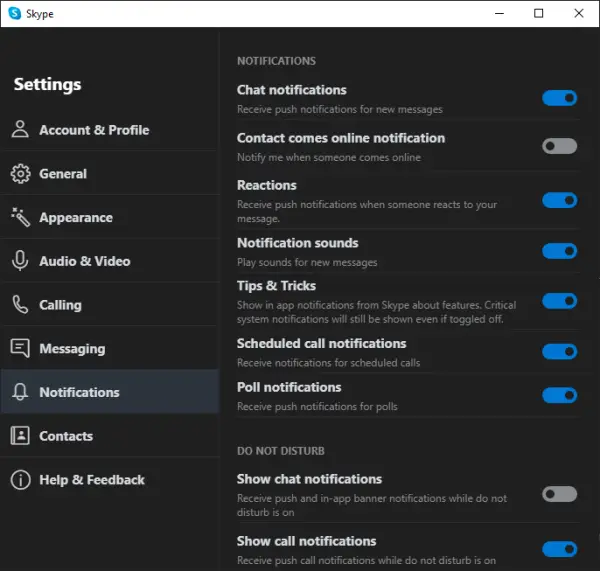
Task: Click the General gear icon
Action: click(x=20, y=174)
